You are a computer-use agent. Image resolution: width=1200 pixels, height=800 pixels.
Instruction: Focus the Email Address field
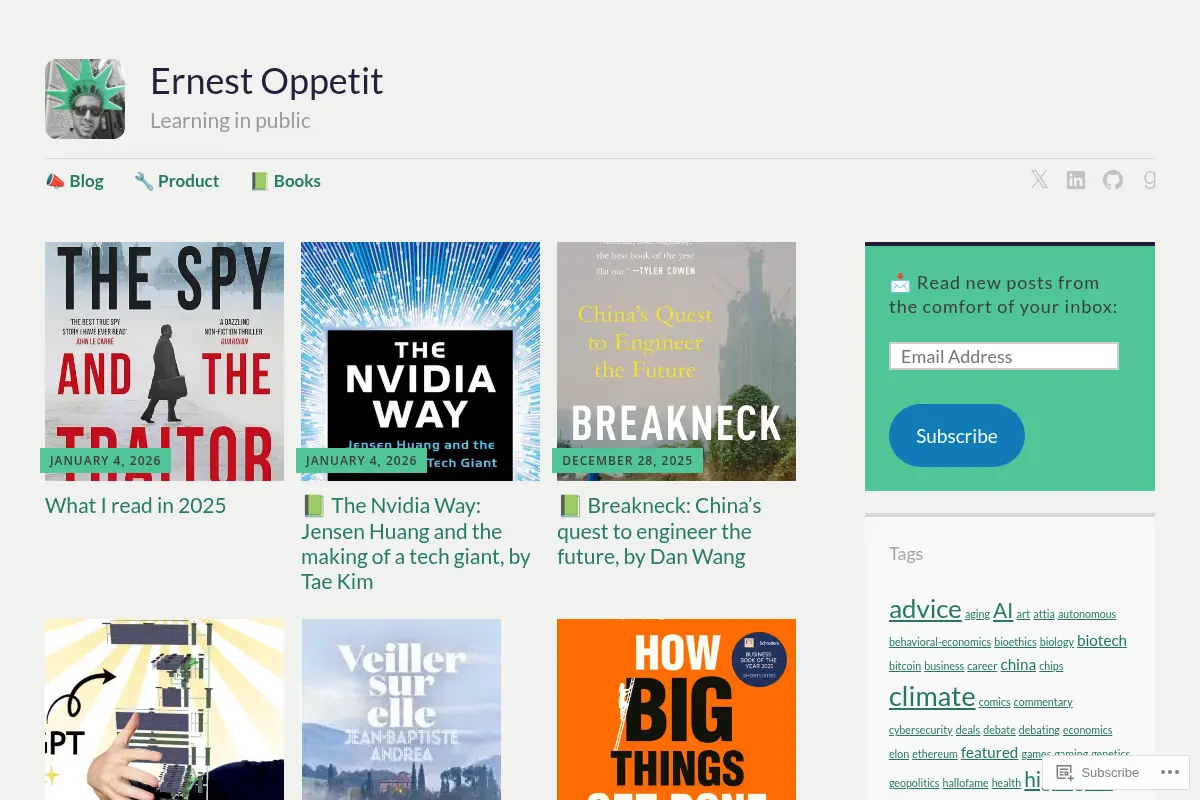click(1004, 356)
